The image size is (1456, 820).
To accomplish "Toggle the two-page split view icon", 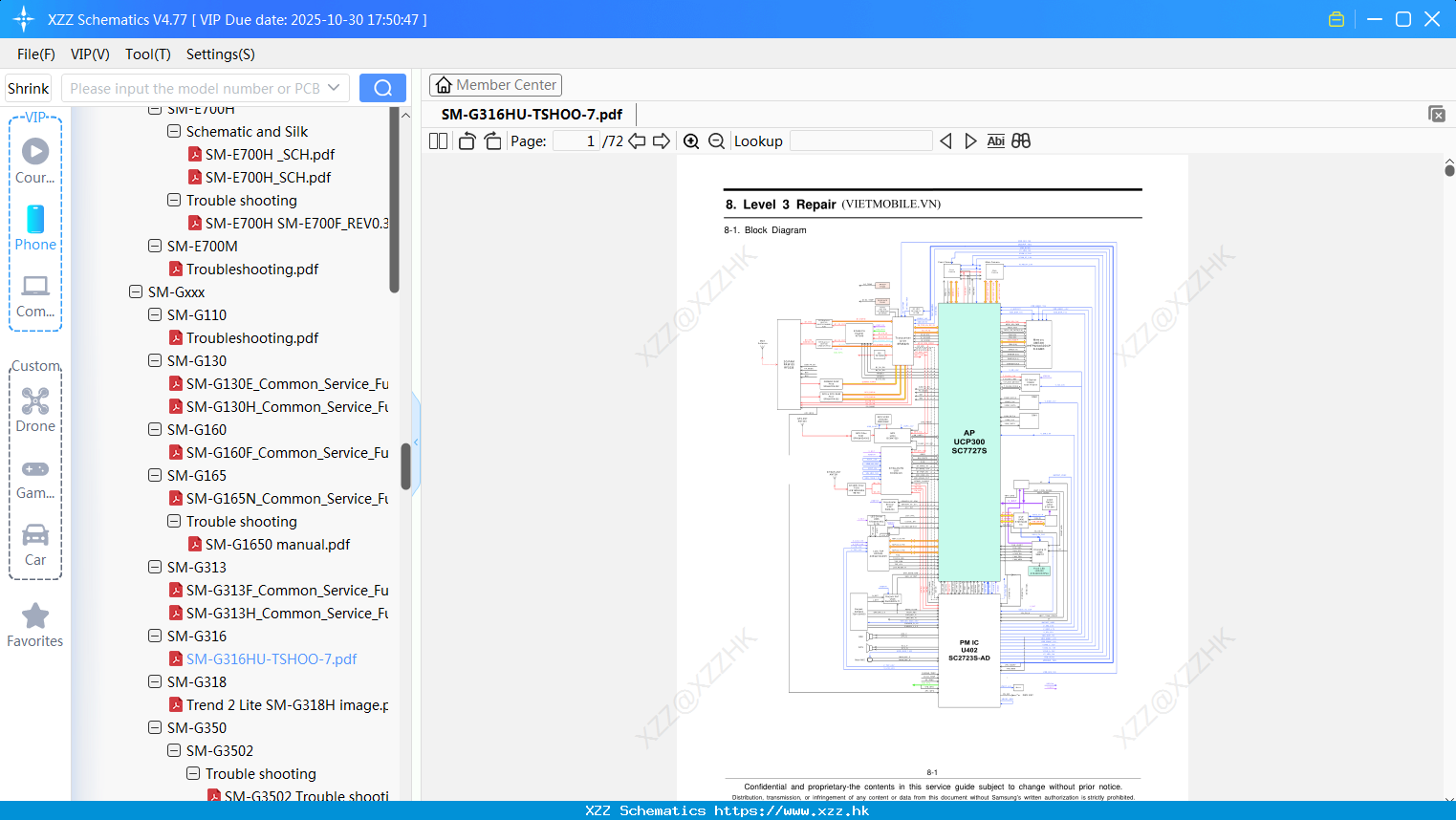I will (x=438, y=140).
